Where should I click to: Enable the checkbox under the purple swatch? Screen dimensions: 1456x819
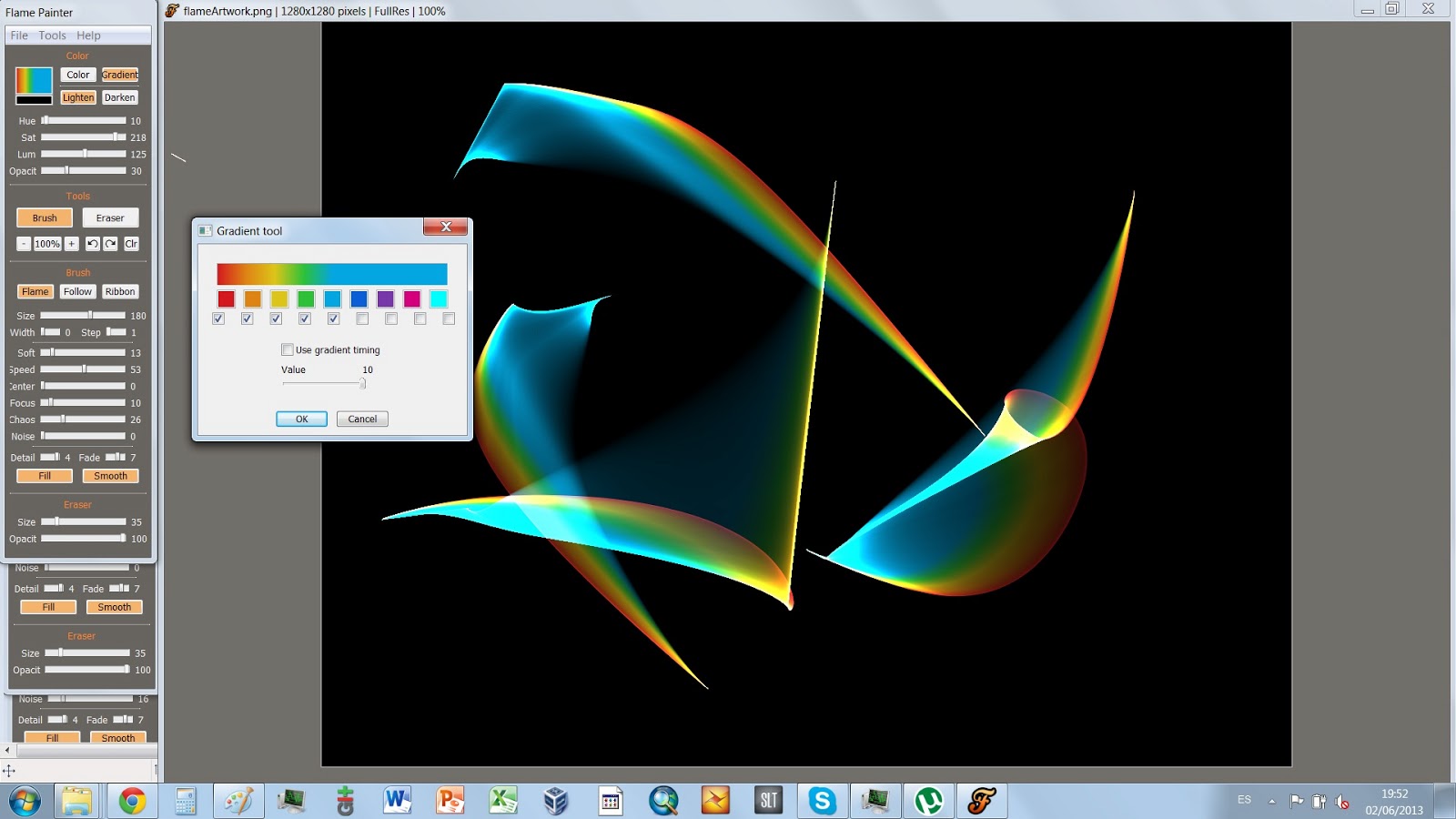391,318
